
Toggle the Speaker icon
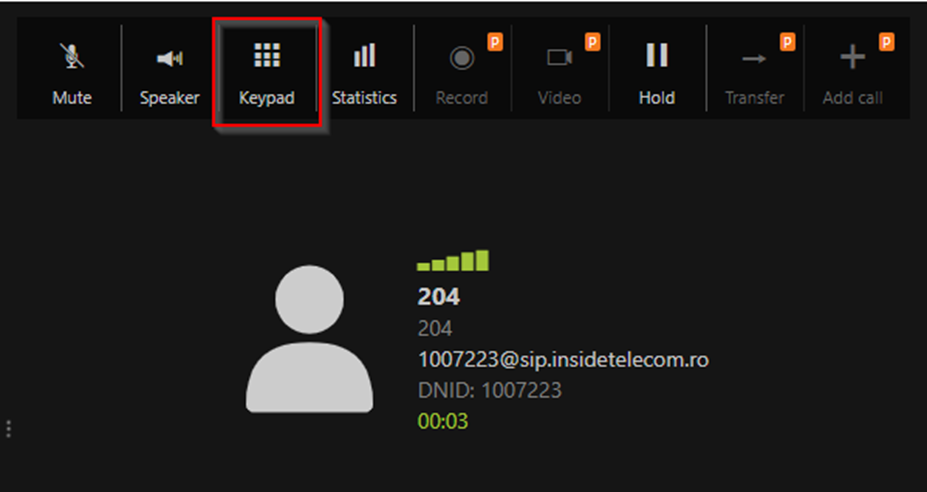click(x=170, y=58)
